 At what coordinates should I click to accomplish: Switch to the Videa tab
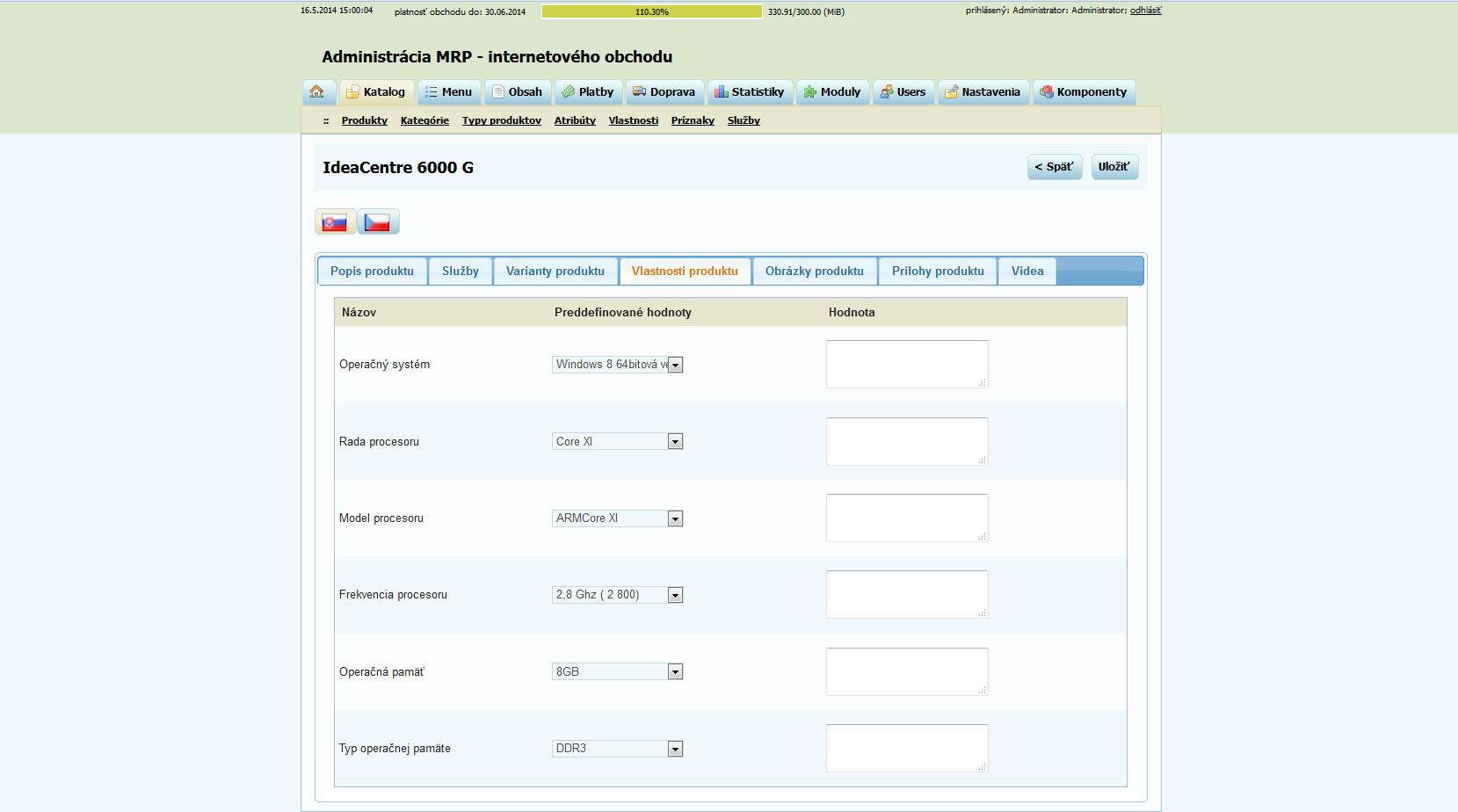1027,272
